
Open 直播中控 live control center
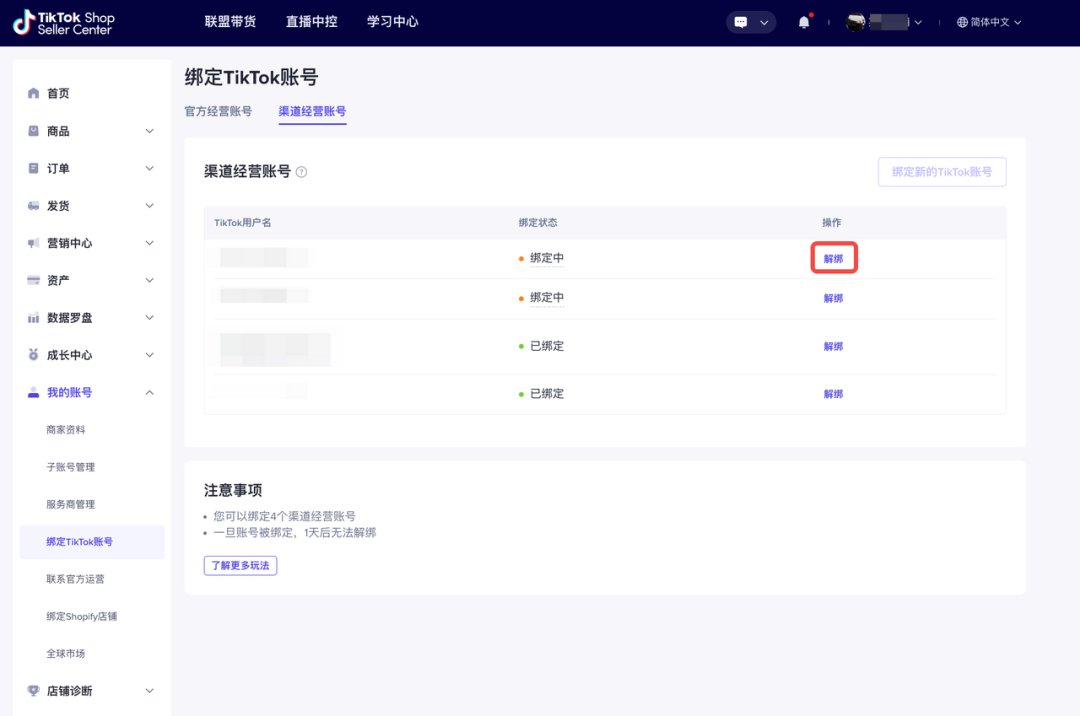(x=312, y=21)
